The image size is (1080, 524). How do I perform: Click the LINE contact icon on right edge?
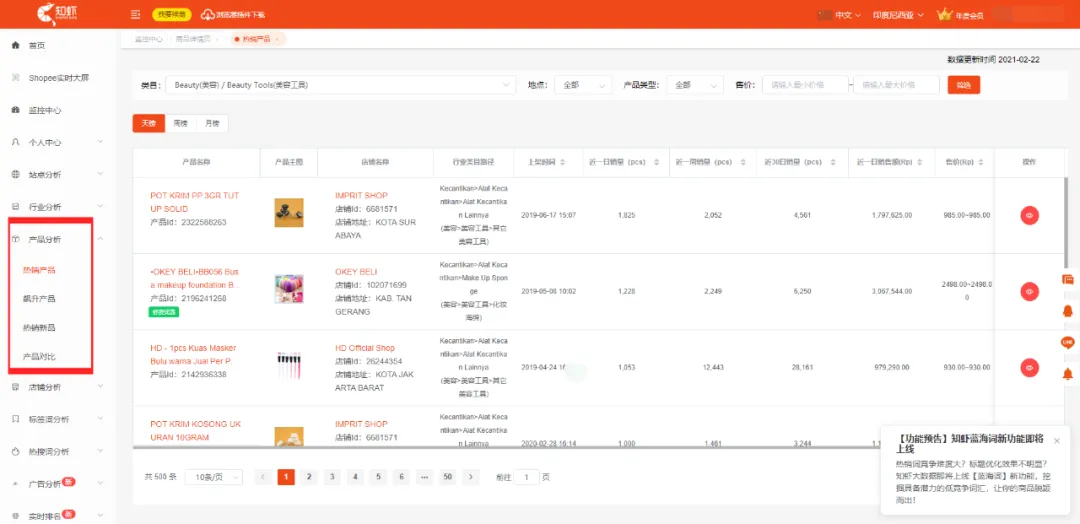coord(1068,342)
